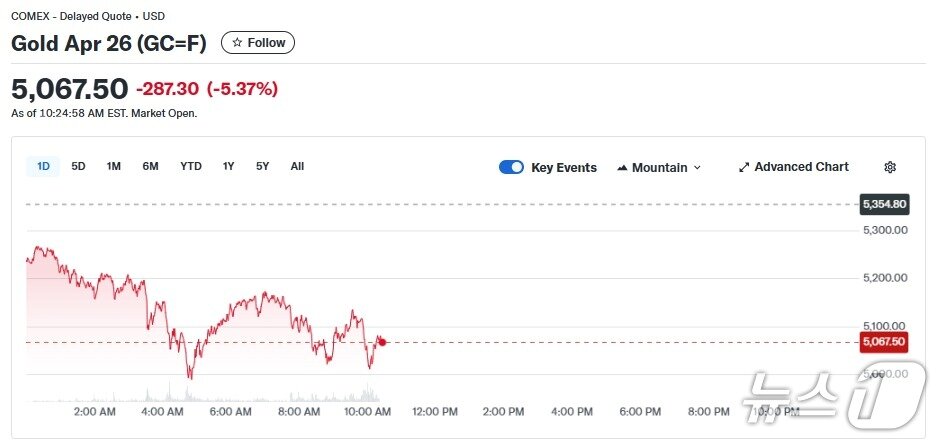This screenshot has height=443, width=940.
Task: Select the YTD range tab
Action: click(x=191, y=166)
